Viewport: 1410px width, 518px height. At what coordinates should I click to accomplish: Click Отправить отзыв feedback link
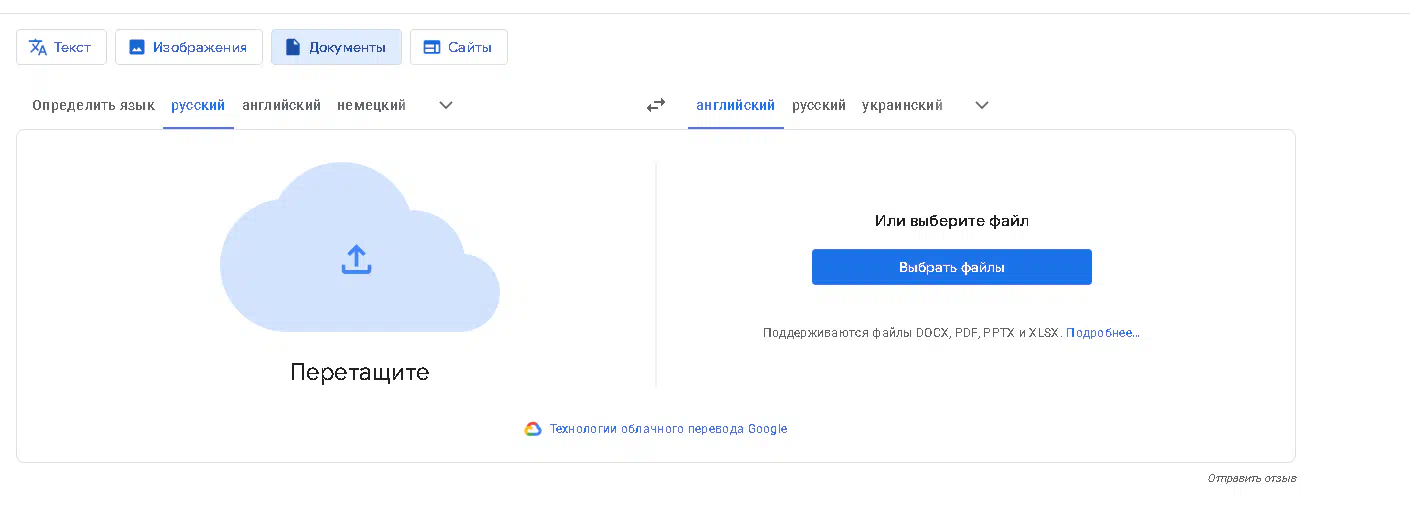click(1252, 478)
